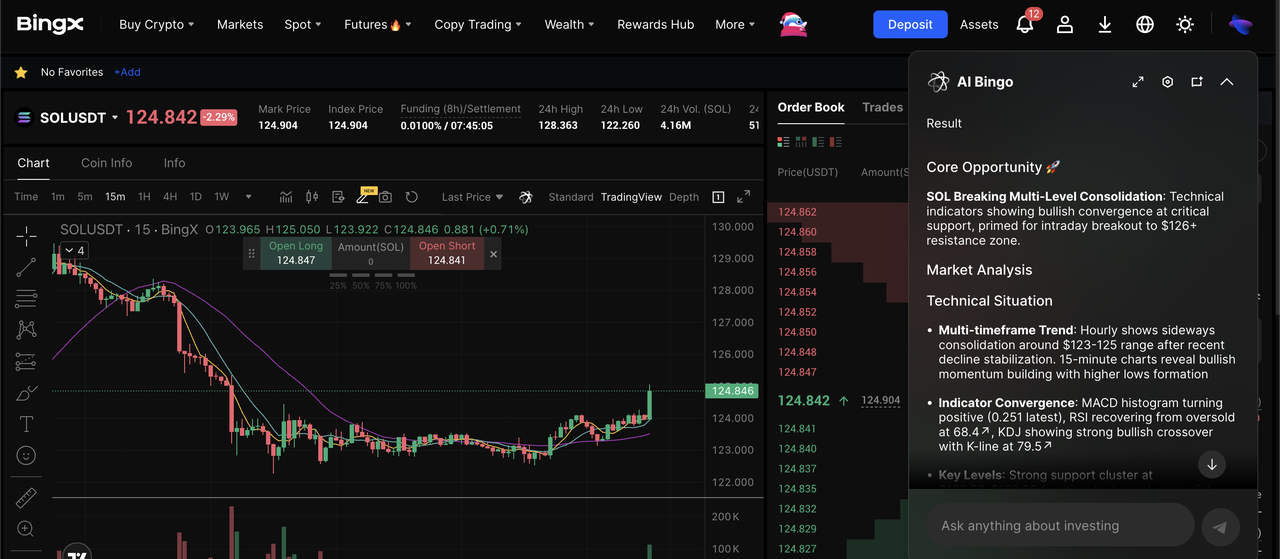The height and width of the screenshot is (559, 1280).
Task: Start a new AI Bingo chat
Action: 1197,82
